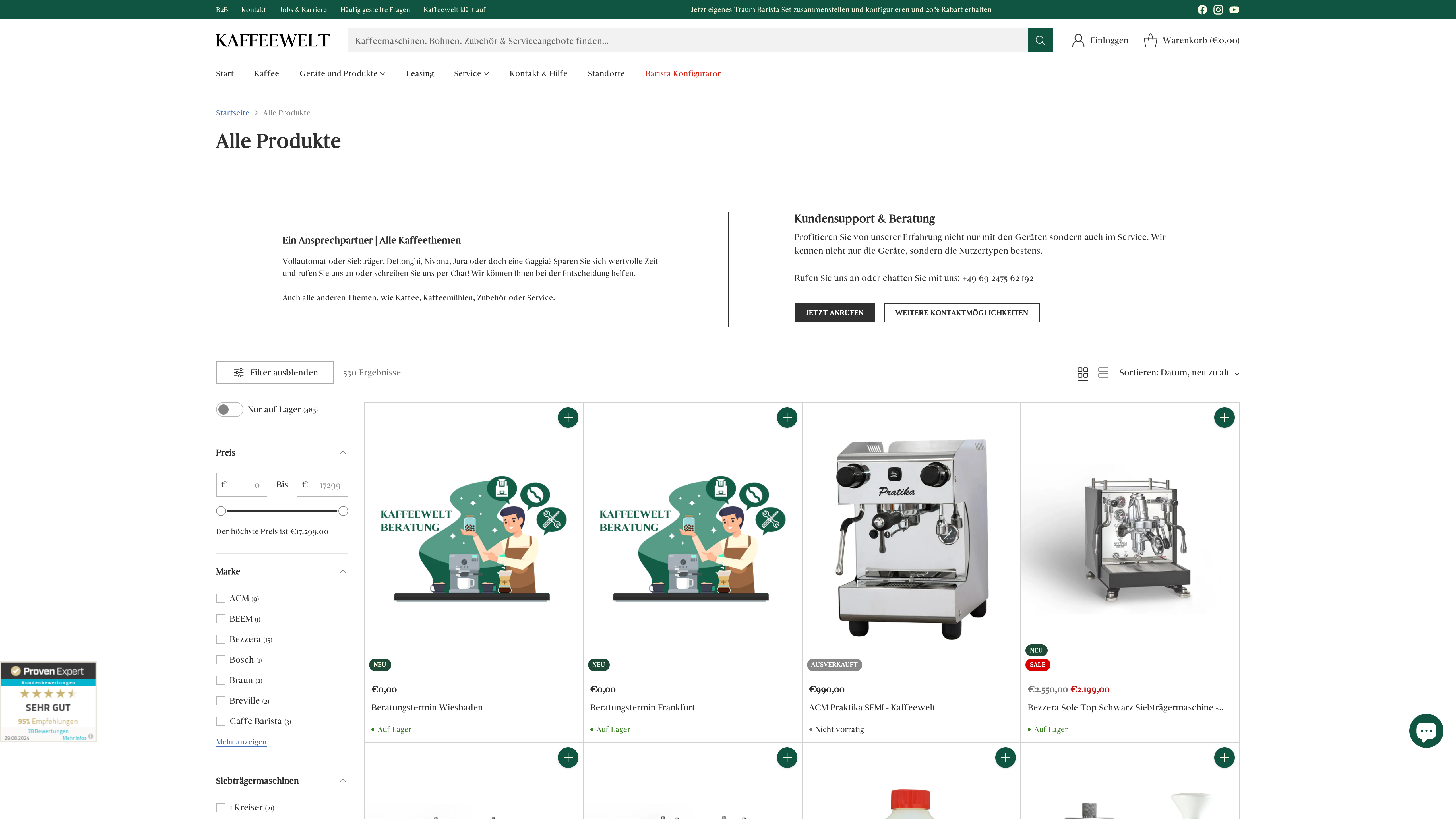Click the search magnifier icon
1456x819 pixels.
(x=1040, y=40)
